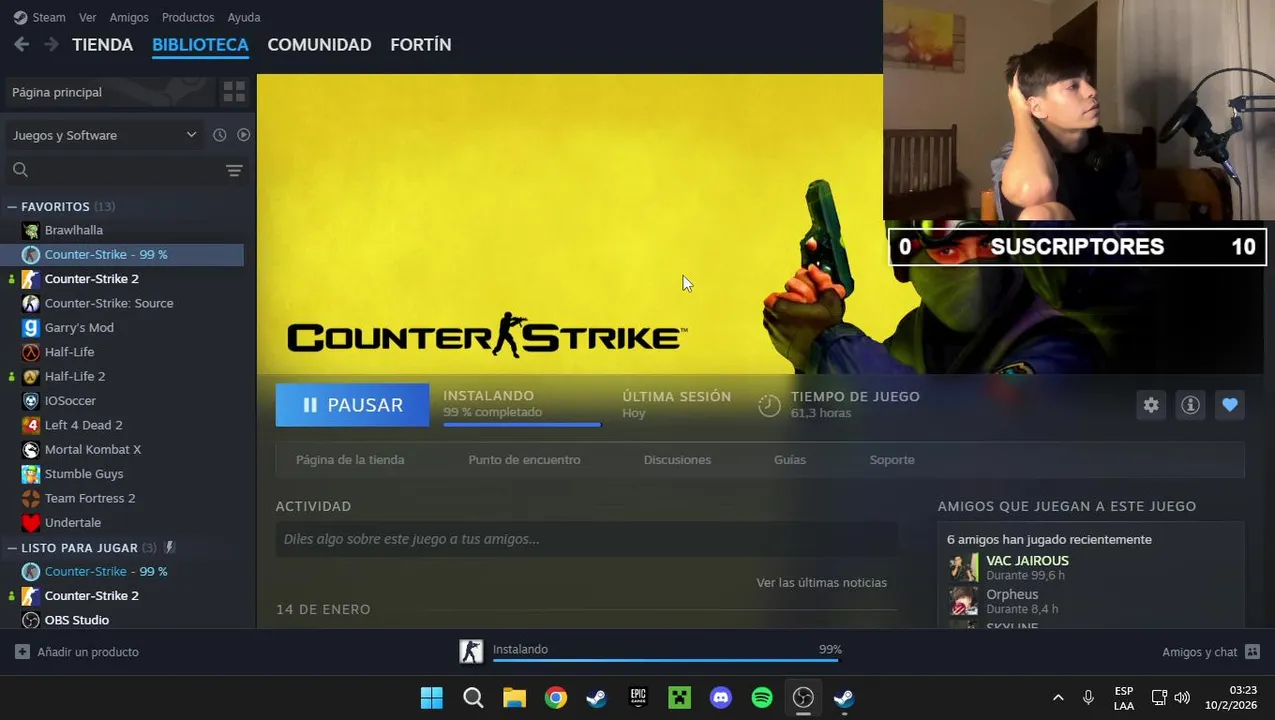Collapse the FAVORITOS category
The width and height of the screenshot is (1275, 720).
tap(12, 207)
